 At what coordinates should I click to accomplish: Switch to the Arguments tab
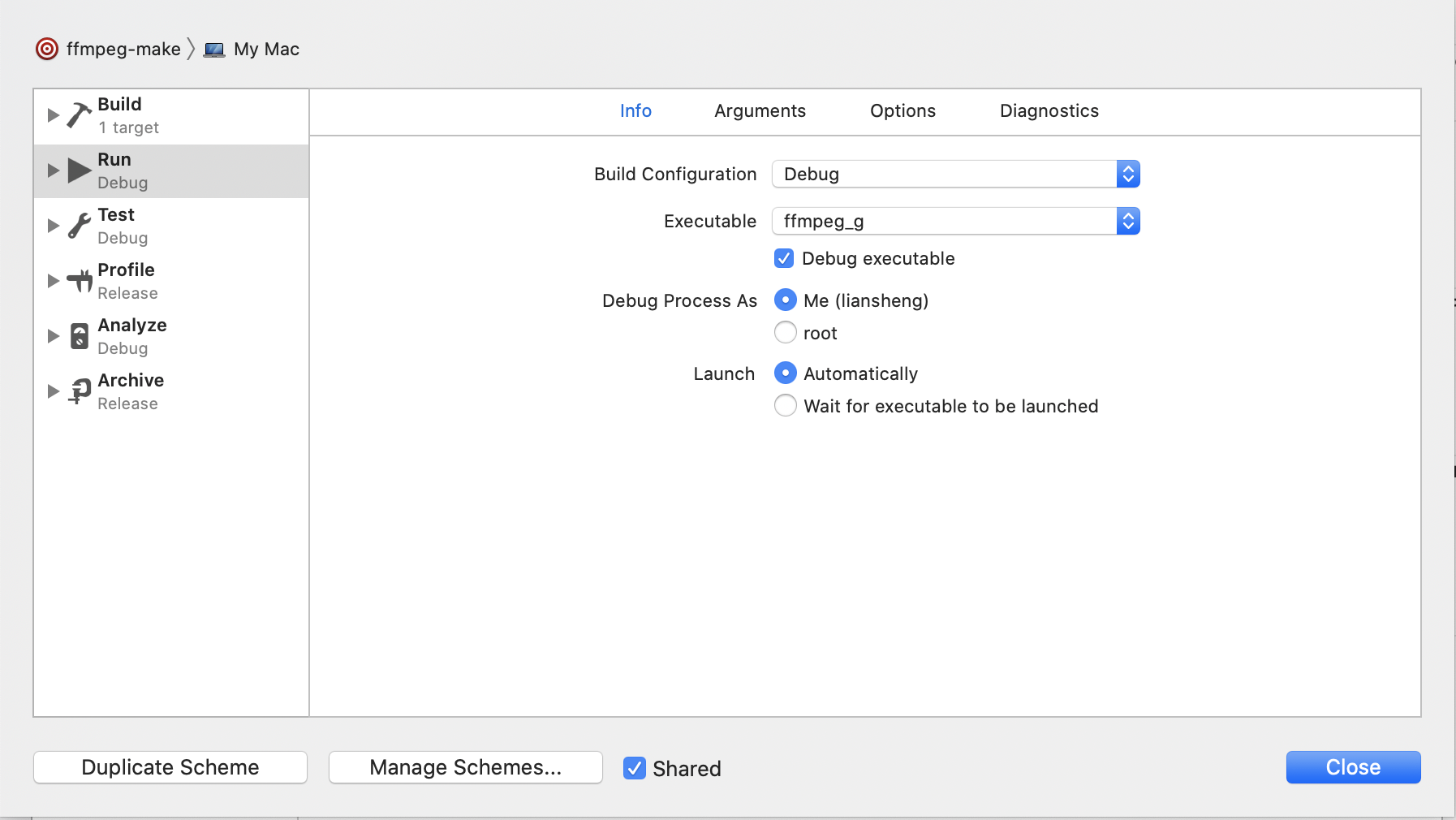760,111
